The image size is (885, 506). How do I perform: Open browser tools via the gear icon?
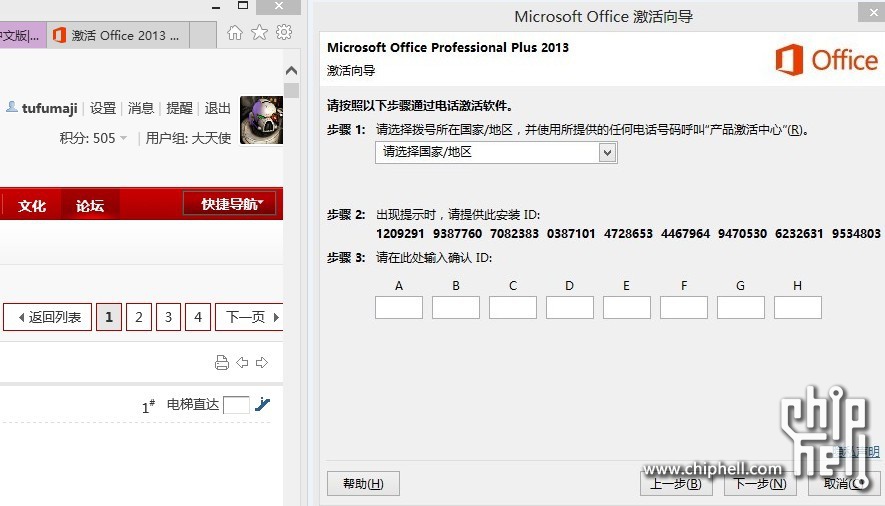click(x=284, y=32)
